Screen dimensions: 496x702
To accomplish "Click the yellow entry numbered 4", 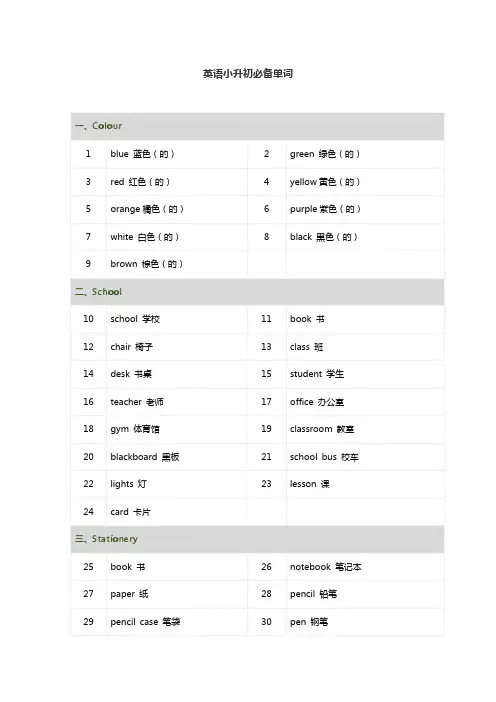I will coord(325,182).
